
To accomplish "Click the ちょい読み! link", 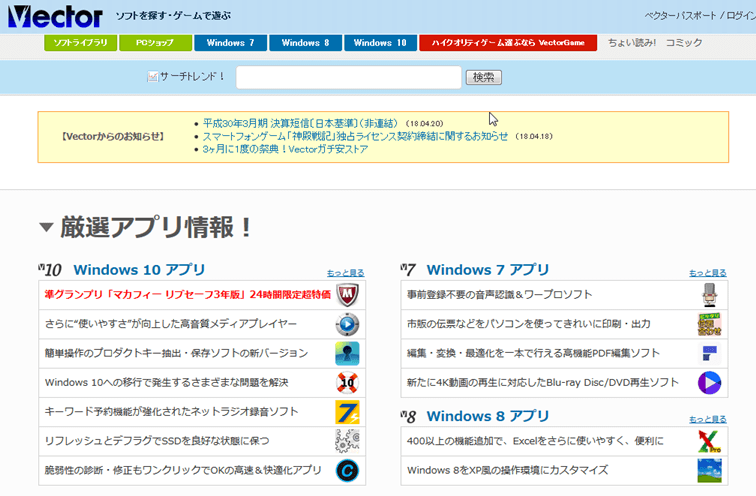I will click(x=632, y=42).
